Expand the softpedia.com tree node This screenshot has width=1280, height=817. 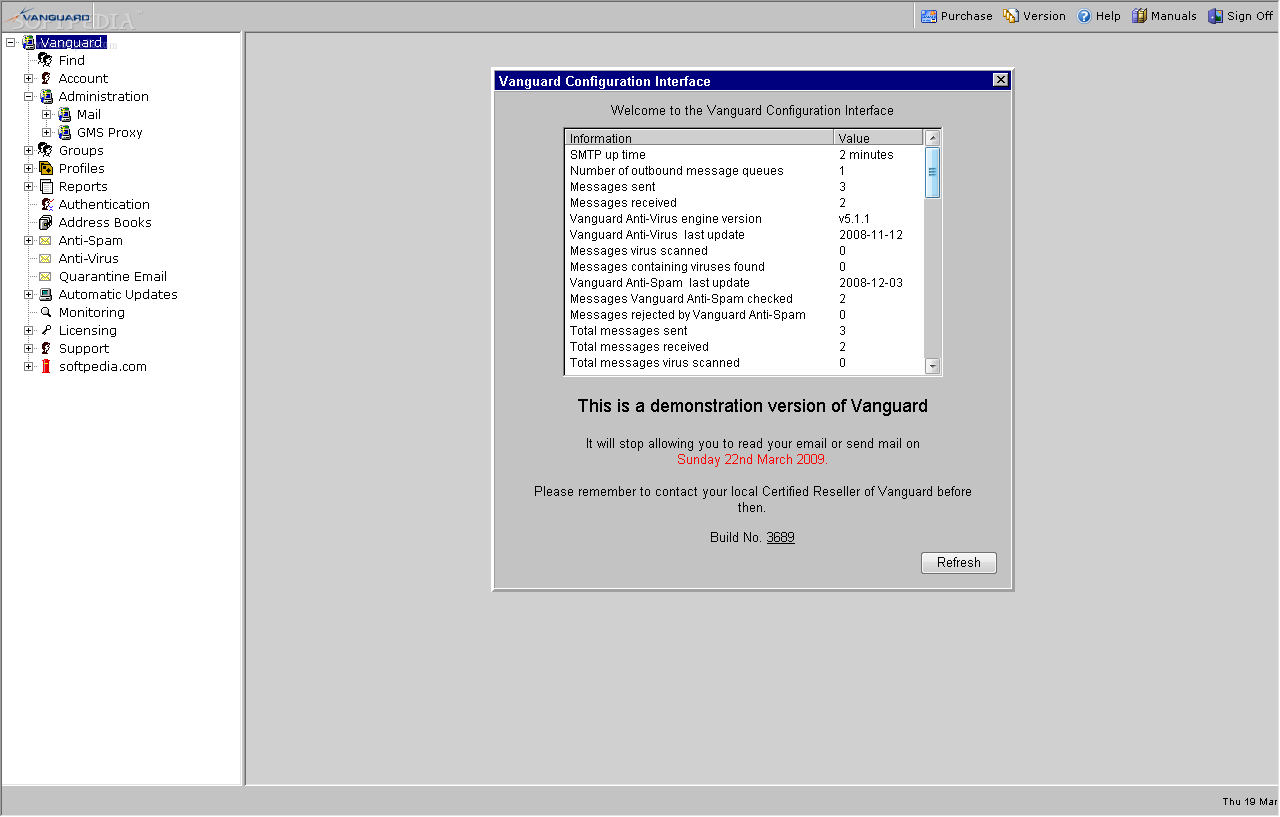click(x=29, y=366)
